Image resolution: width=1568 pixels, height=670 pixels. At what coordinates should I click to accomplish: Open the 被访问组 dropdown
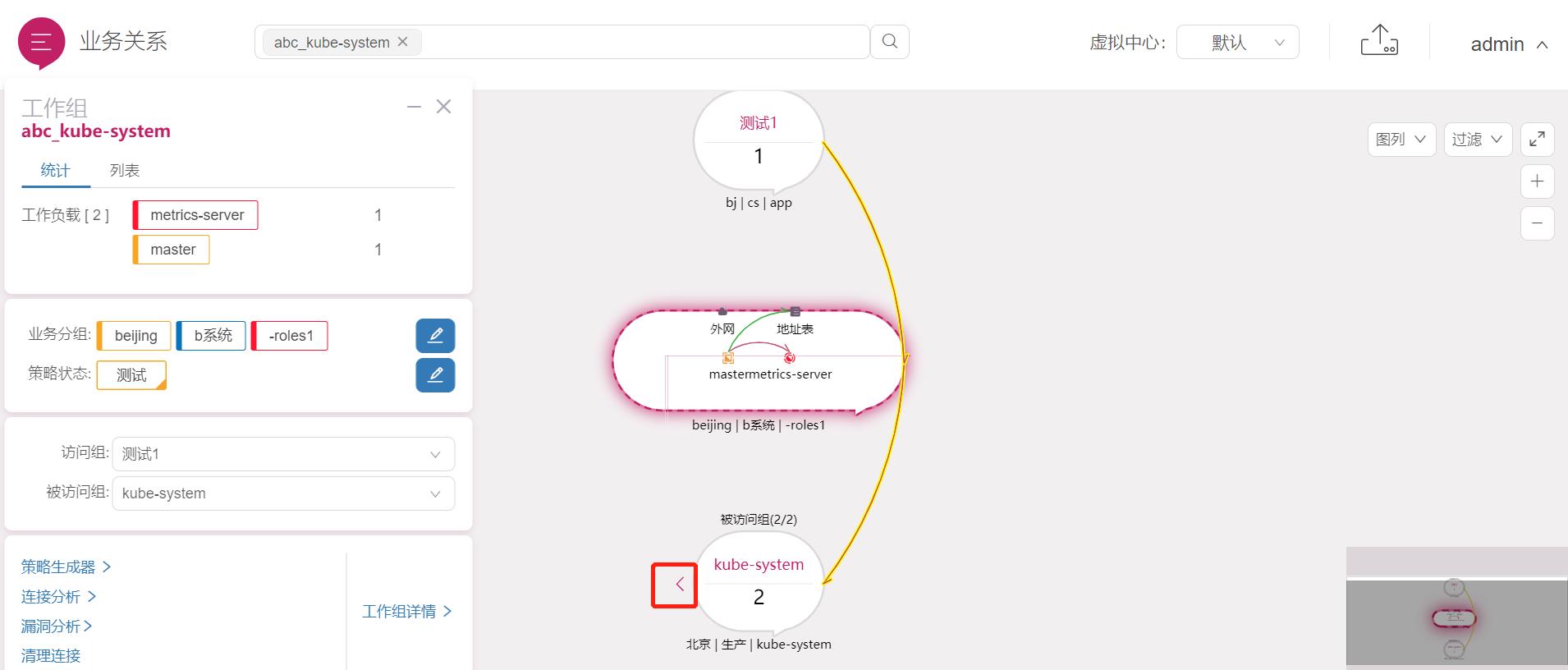click(283, 493)
